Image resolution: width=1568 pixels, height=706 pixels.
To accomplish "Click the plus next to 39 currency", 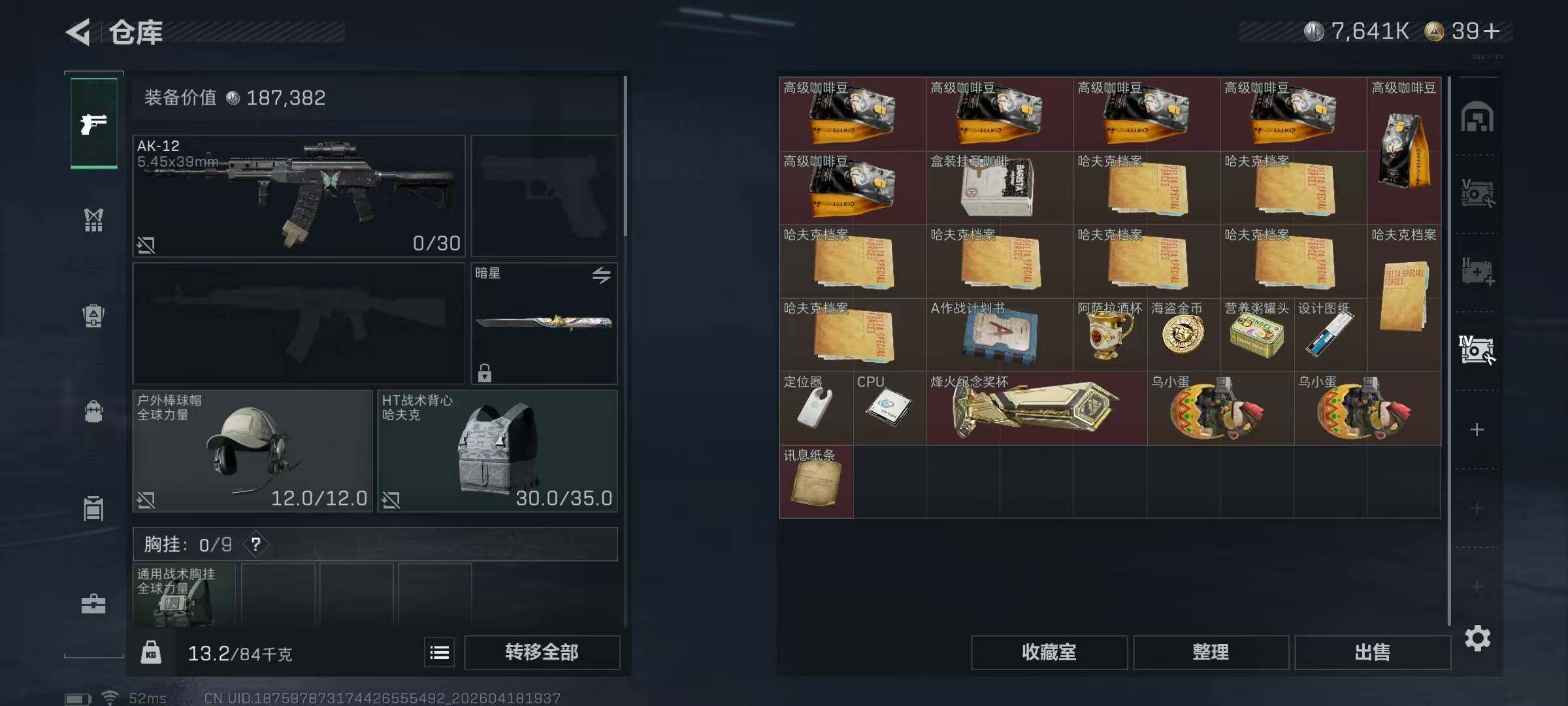I will [1492, 31].
